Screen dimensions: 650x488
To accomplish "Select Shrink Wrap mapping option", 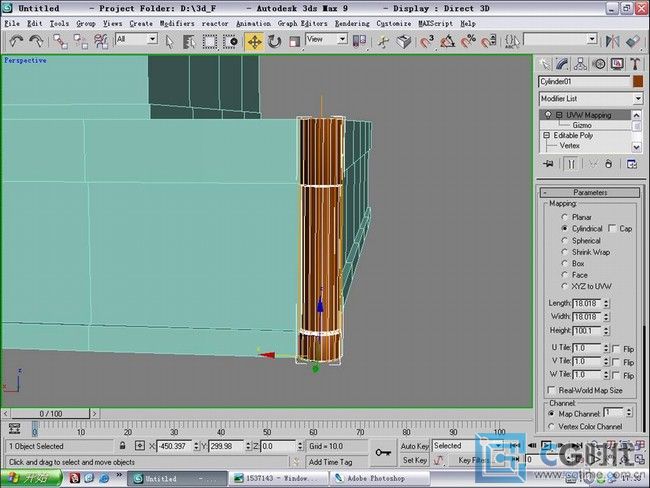I will click(564, 252).
